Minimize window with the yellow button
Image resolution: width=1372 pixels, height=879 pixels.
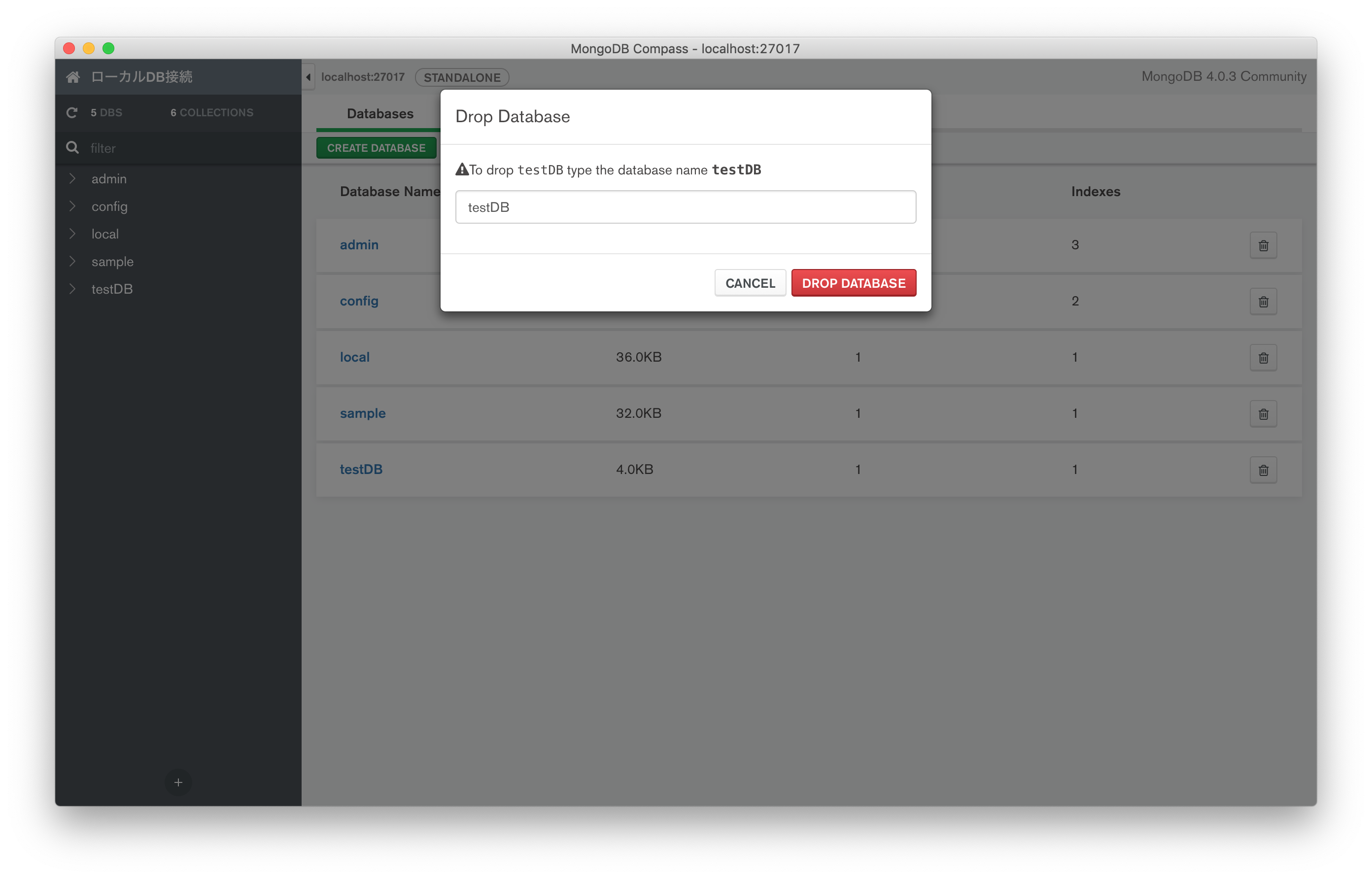click(x=89, y=48)
